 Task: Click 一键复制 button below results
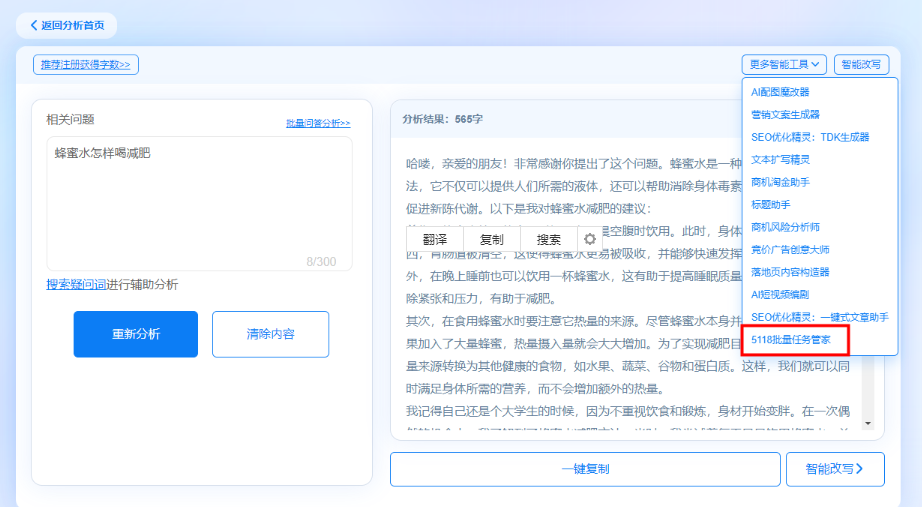[585, 468]
